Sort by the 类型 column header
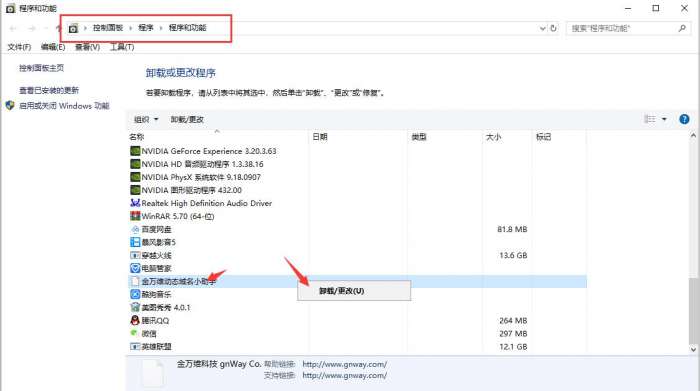This screenshot has height=391, width=700. pos(445,137)
